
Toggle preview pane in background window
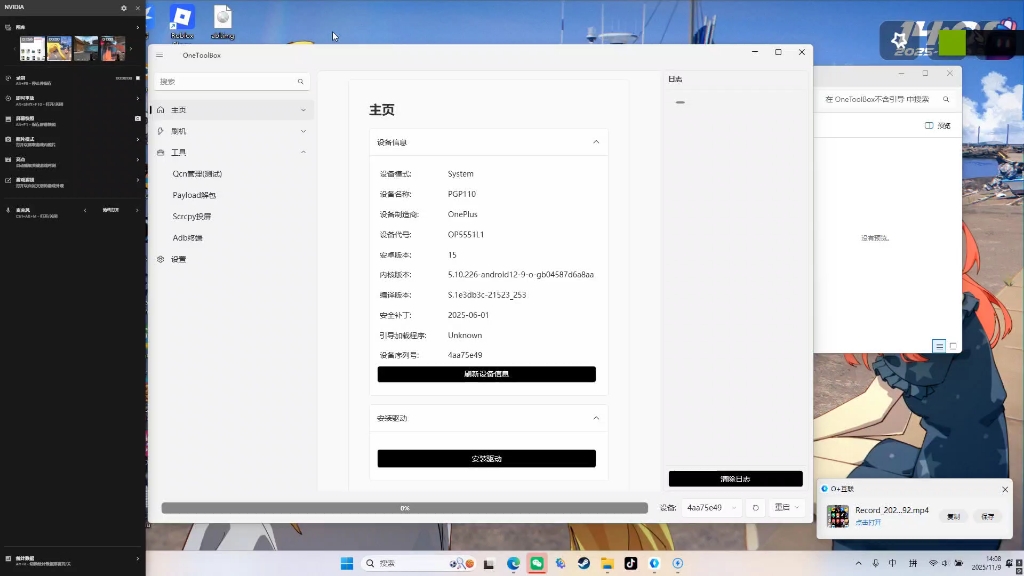(x=938, y=125)
